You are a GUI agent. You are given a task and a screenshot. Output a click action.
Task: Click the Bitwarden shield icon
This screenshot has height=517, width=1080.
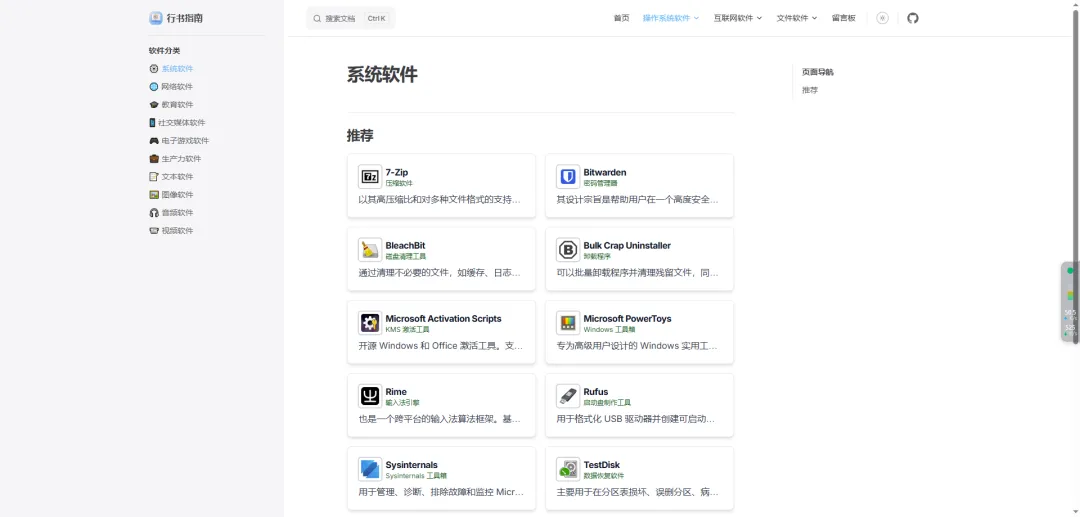568,177
